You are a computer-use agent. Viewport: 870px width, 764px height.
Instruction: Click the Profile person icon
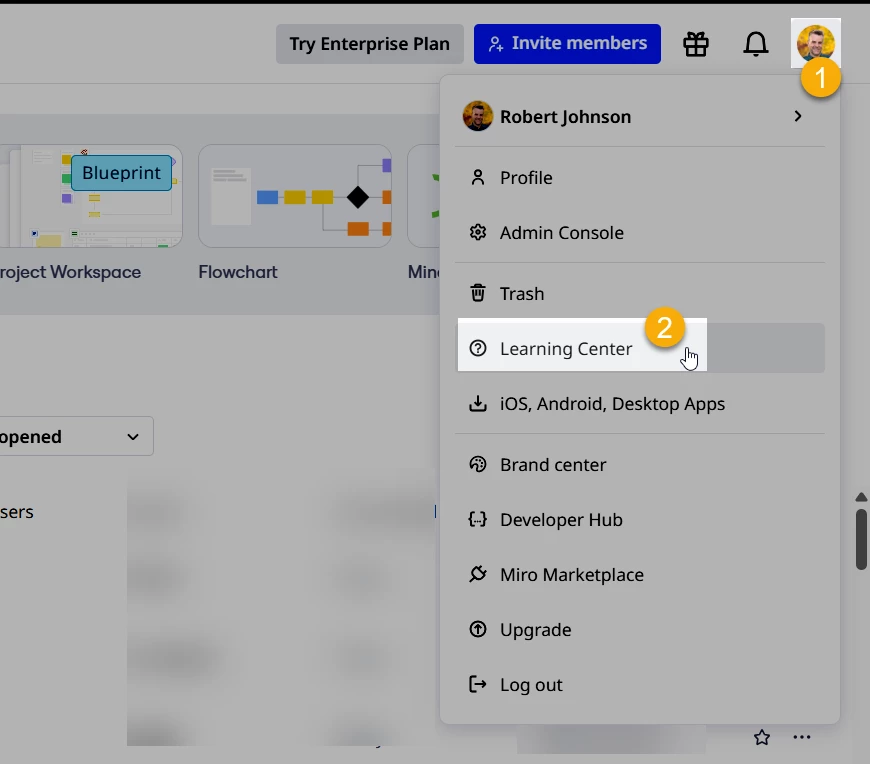(x=478, y=178)
